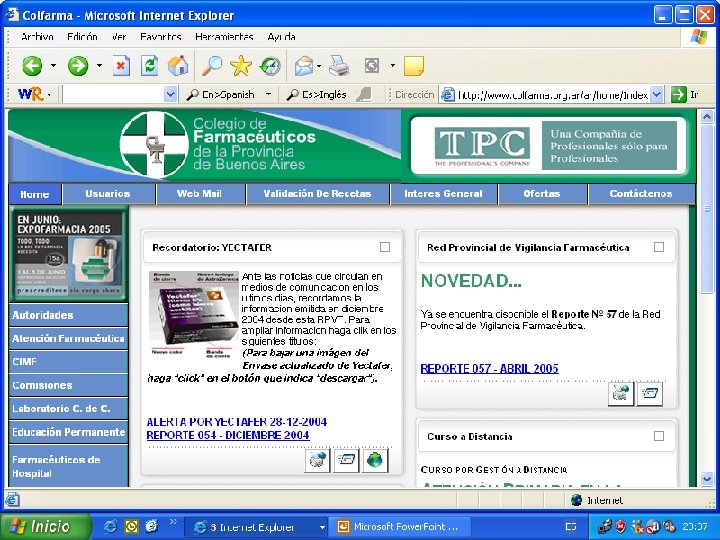
Task: Click the En>Spanish translate button
Action: [221, 95]
